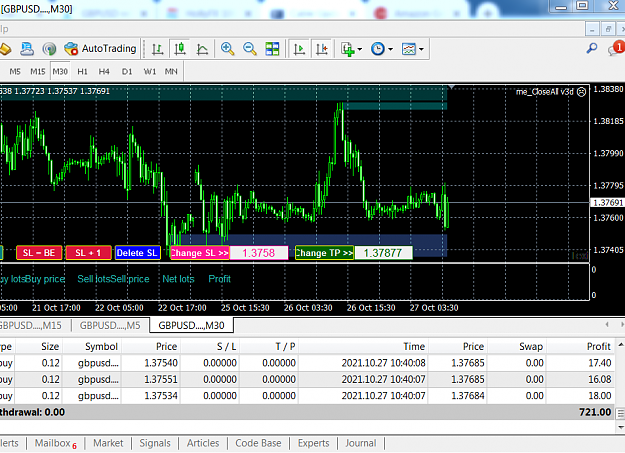This screenshot has width=625, height=453.
Task: Click the clock periodicity icon
Action: [x=377, y=49]
